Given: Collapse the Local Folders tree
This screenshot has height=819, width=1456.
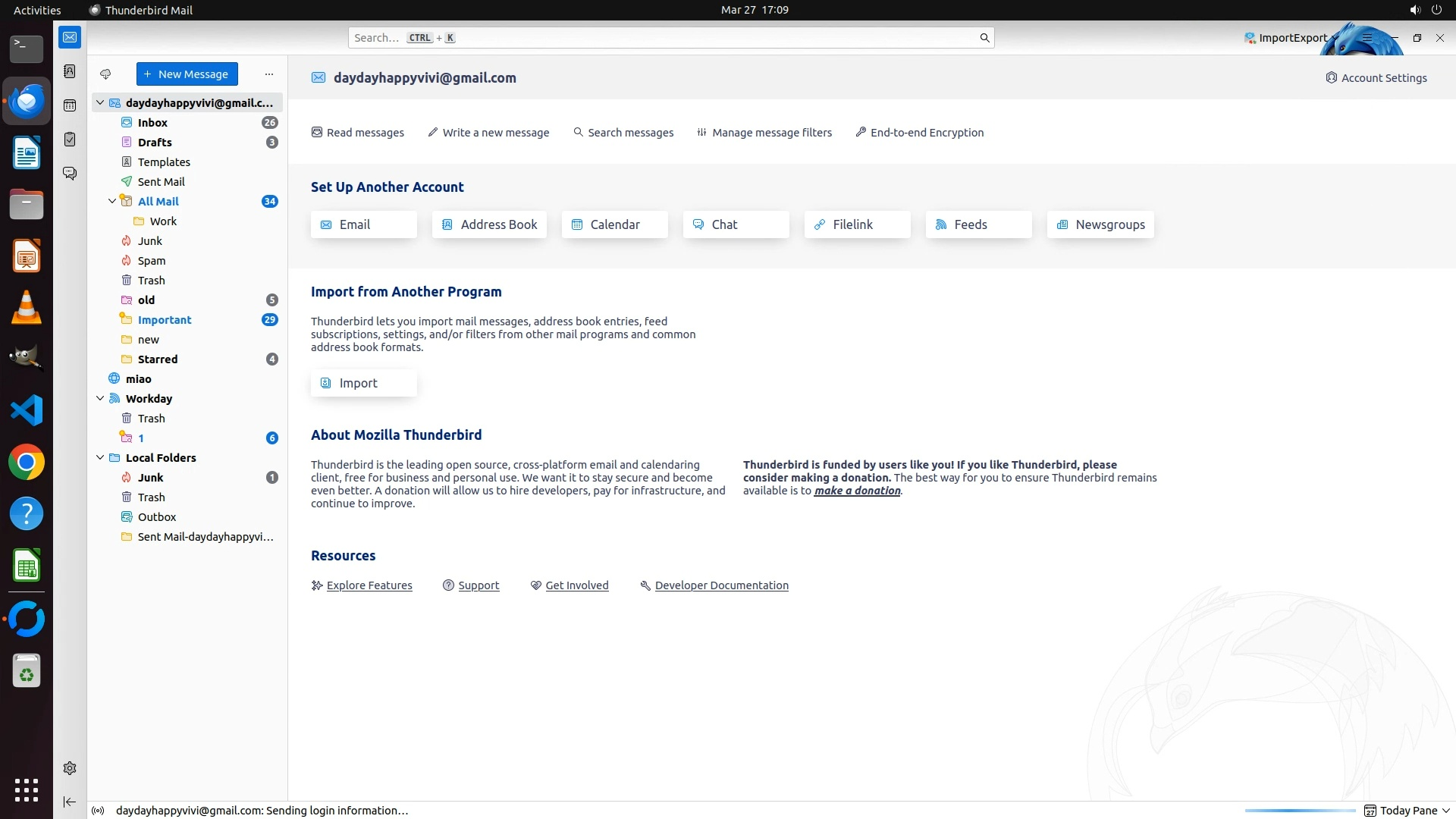Looking at the screenshot, I should click(x=100, y=457).
